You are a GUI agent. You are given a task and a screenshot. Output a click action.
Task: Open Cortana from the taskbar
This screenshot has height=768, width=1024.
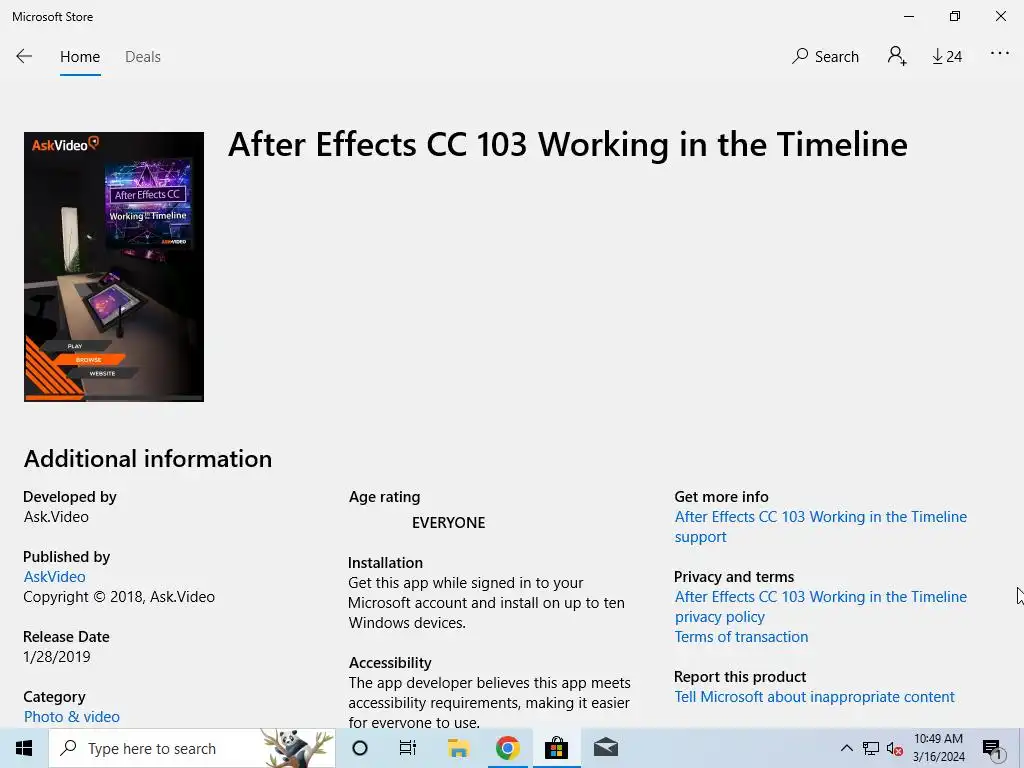click(360, 748)
